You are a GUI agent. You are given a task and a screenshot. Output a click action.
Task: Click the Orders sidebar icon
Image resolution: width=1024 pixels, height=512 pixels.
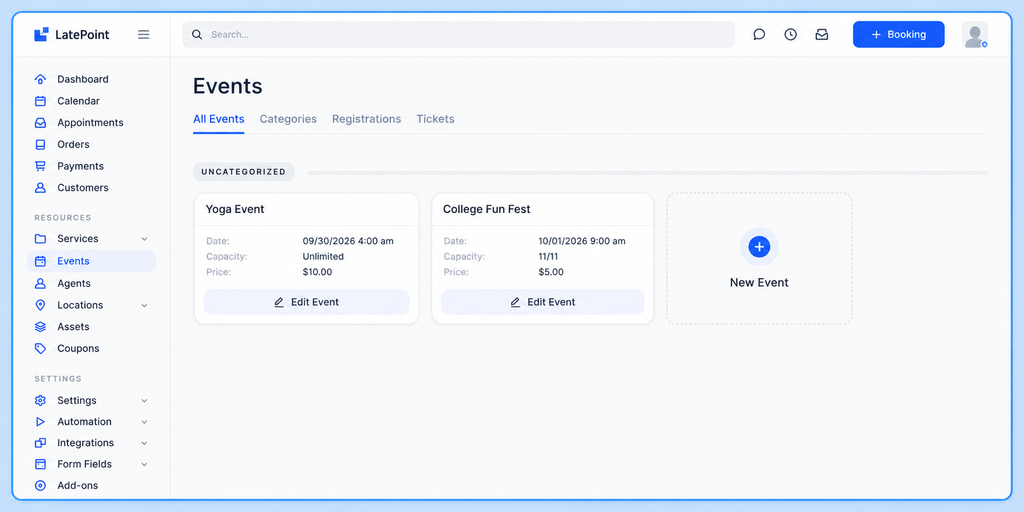point(40,144)
